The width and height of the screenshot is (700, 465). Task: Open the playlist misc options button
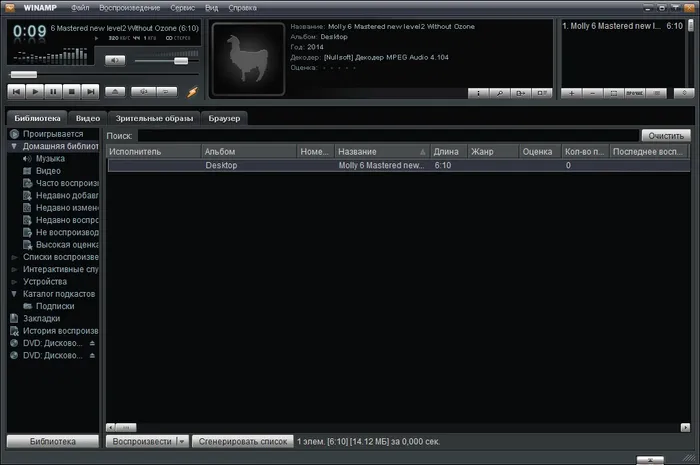[634, 93]
